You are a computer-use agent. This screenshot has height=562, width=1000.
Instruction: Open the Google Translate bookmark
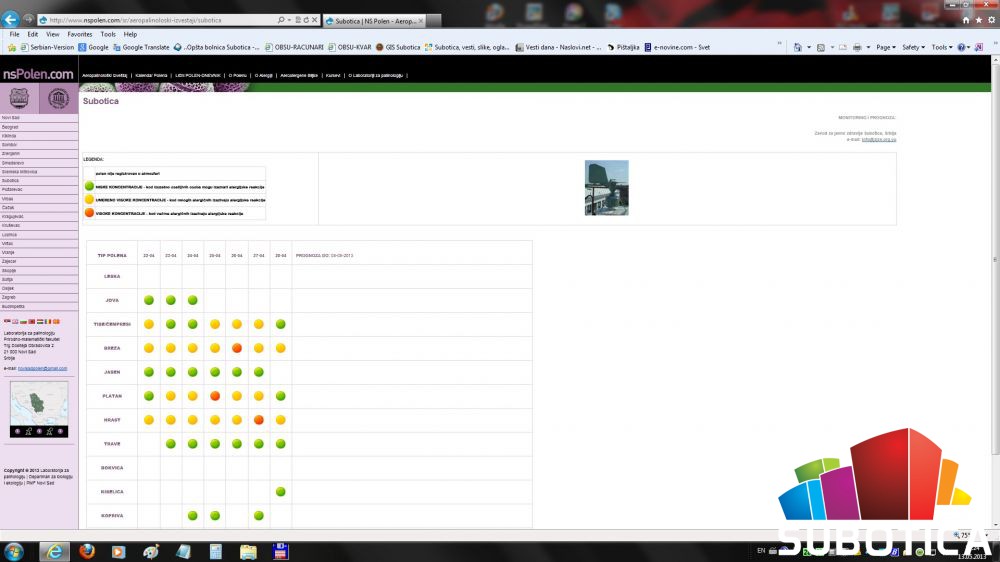pos(141,47)
